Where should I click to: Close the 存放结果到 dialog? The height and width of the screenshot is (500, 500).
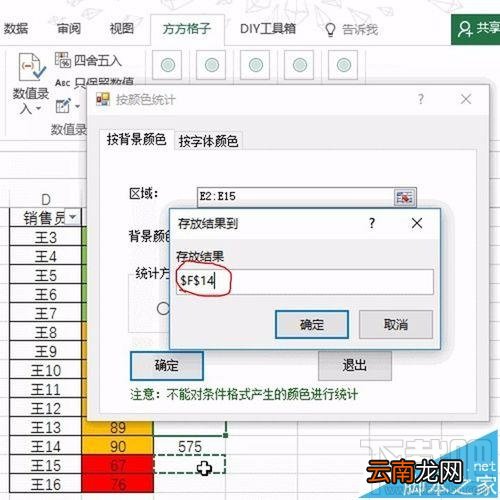click(417, 223)
